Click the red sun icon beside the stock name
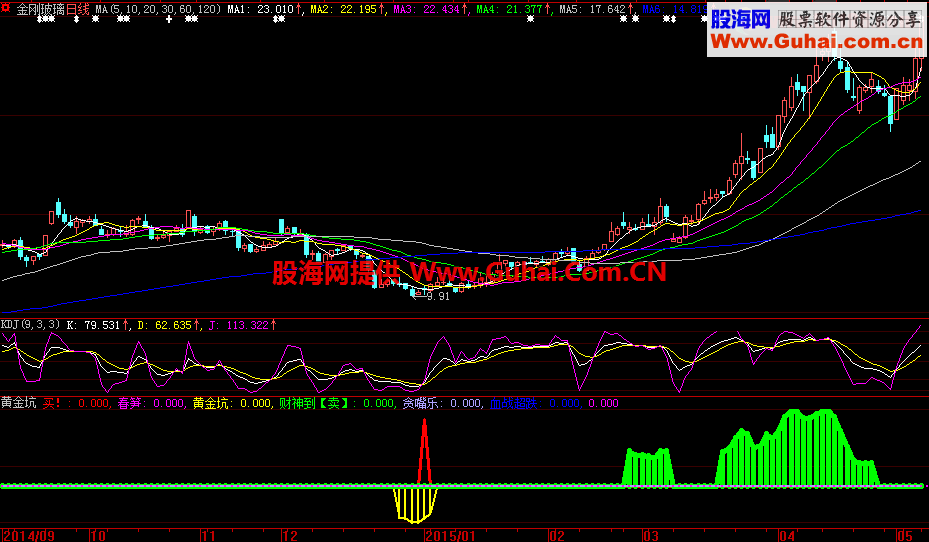The height and width of the screenshot is (542, 929). click(x=6, y=8)
